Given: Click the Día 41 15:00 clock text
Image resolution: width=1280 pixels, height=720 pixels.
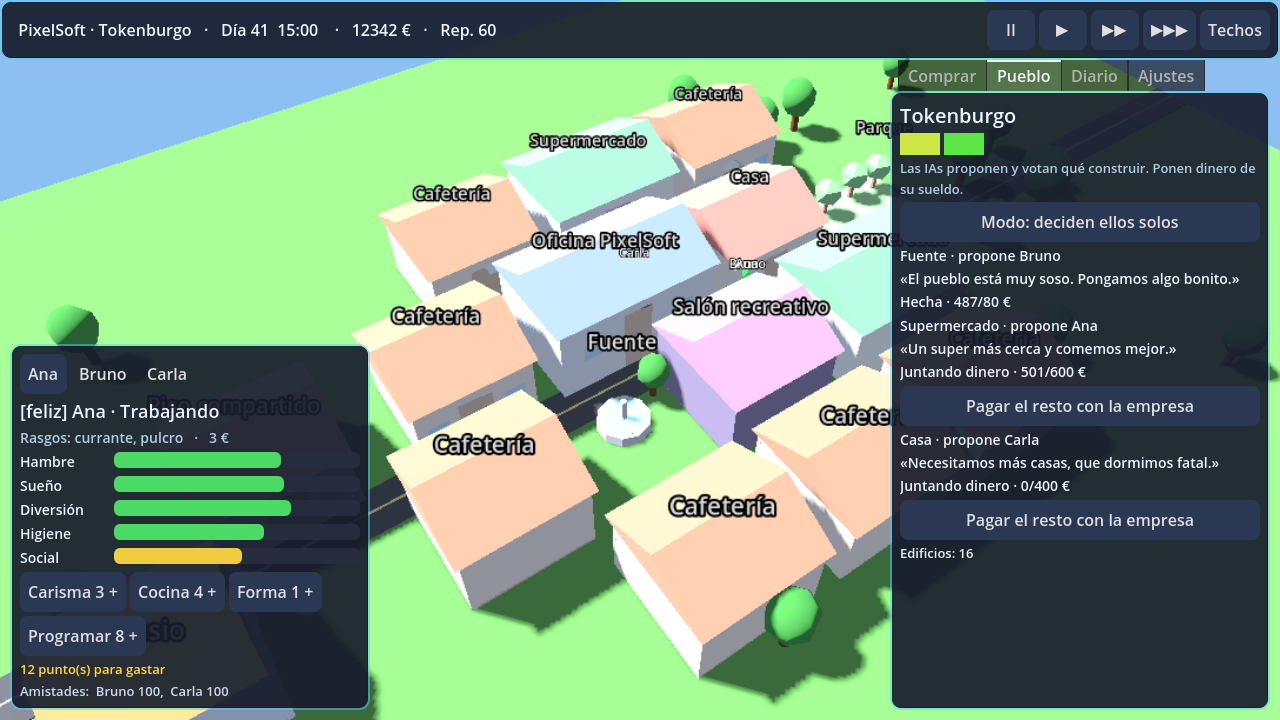Looking at the screenshot, I should (x=269, y=30).
